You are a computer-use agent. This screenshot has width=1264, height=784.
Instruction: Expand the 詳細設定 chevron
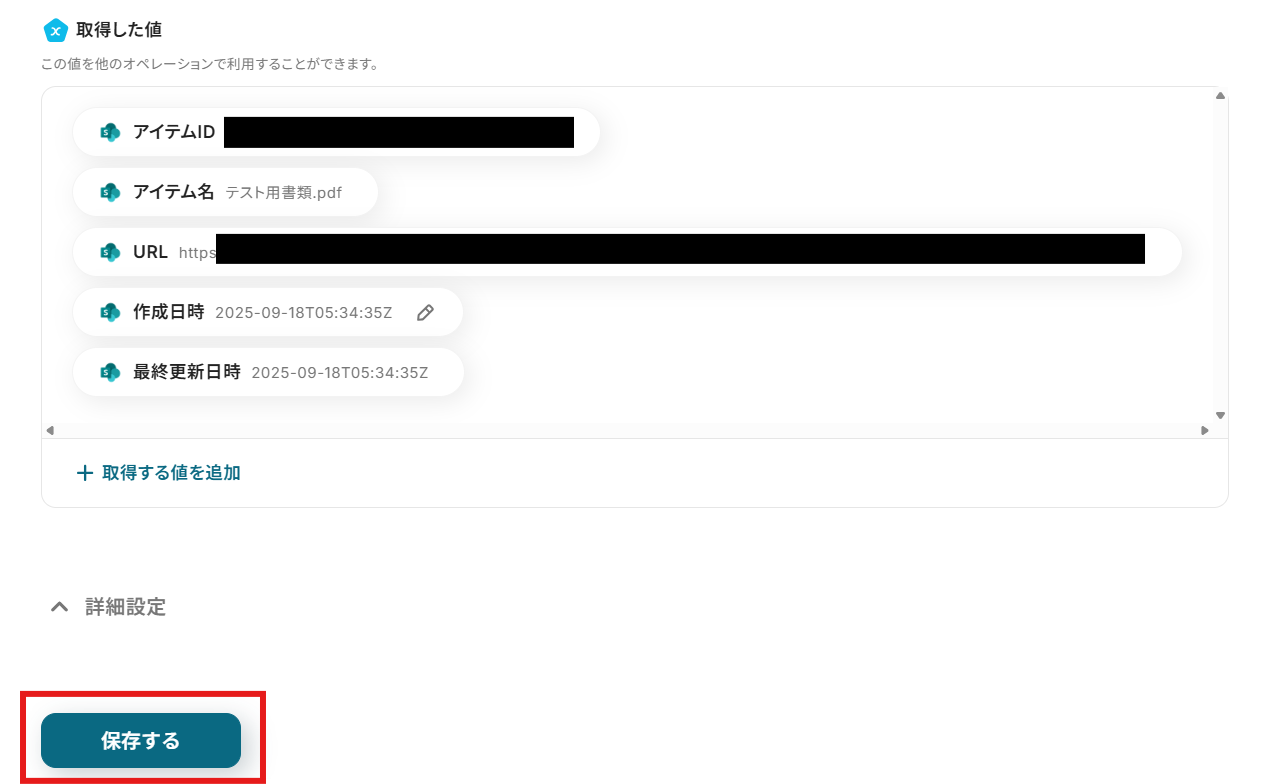(60, 607)
